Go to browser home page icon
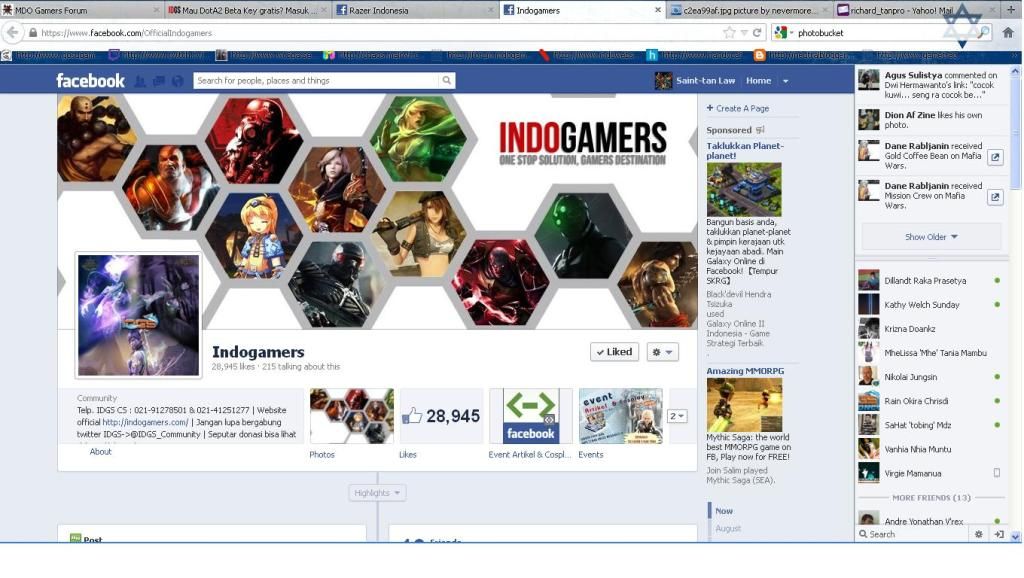Screen dimensions: 1024x578 [1008, 32]
